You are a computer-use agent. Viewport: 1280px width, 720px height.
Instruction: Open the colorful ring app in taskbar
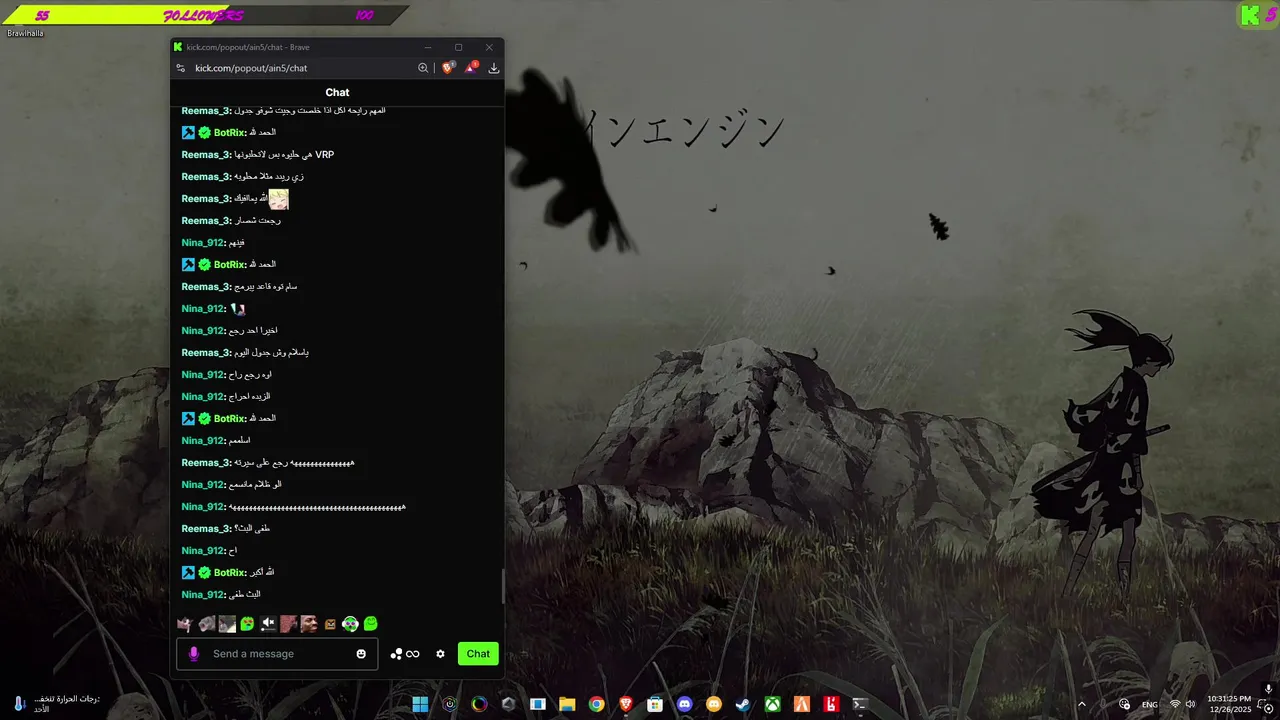479,704
